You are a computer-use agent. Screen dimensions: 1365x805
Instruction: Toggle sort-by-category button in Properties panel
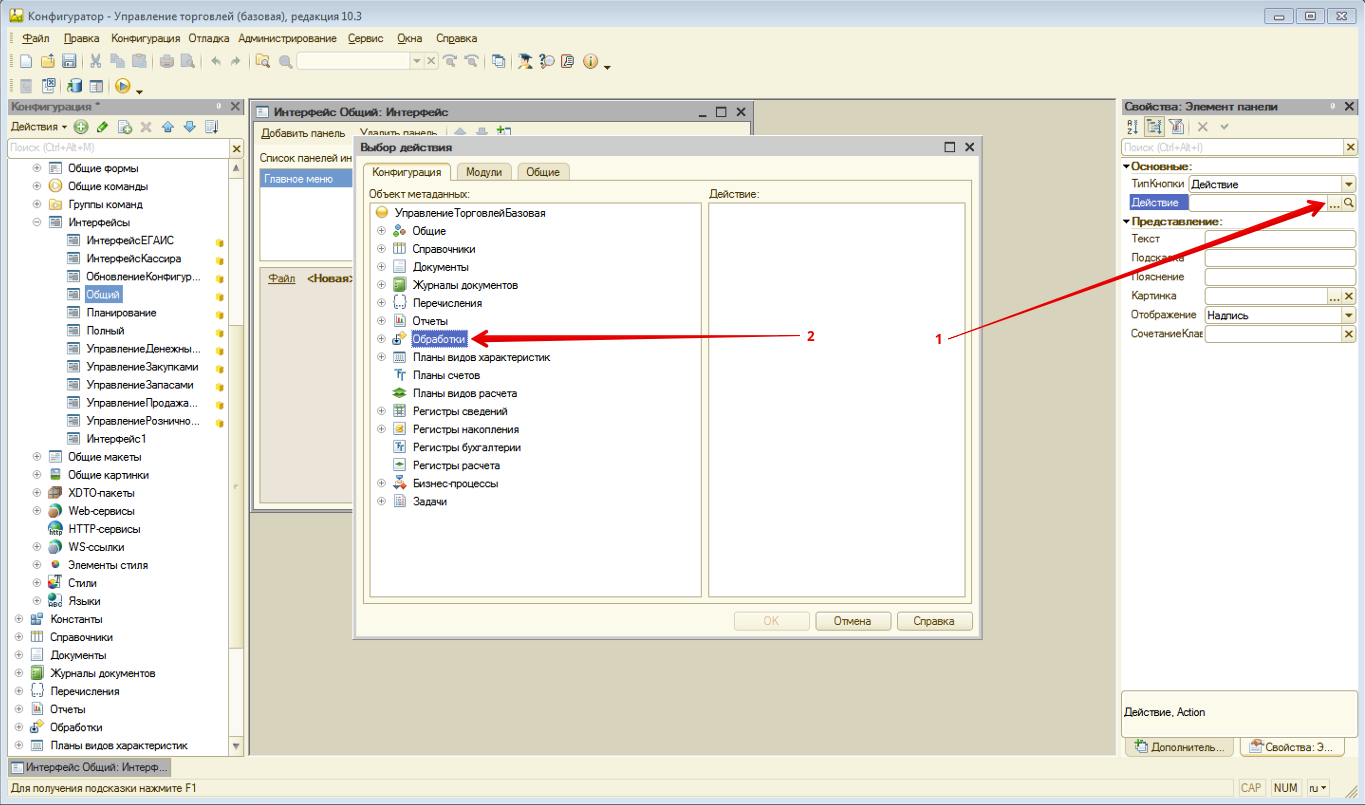[1154, 127]
